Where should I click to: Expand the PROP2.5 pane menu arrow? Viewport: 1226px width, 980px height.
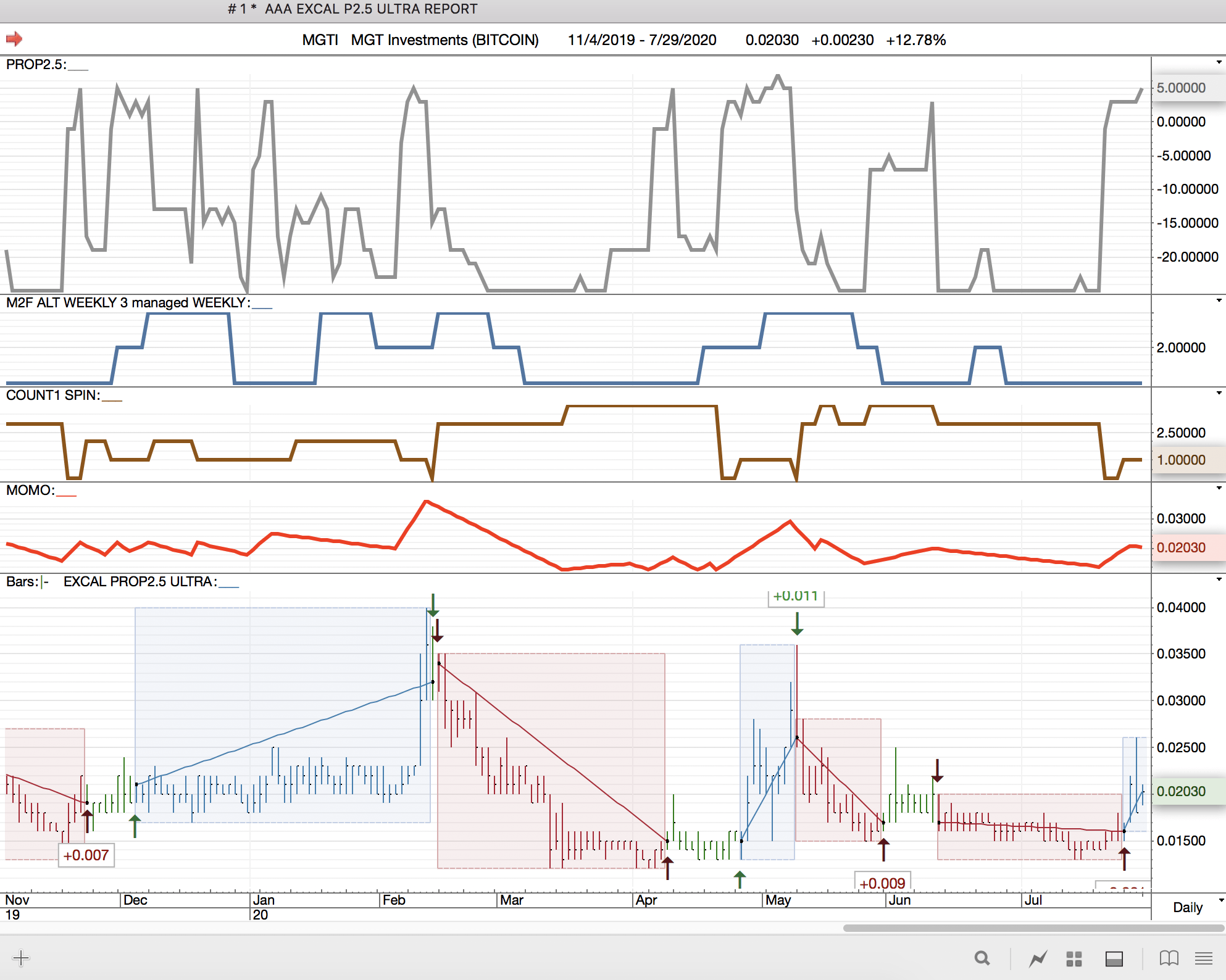(x=1219, y=62)
